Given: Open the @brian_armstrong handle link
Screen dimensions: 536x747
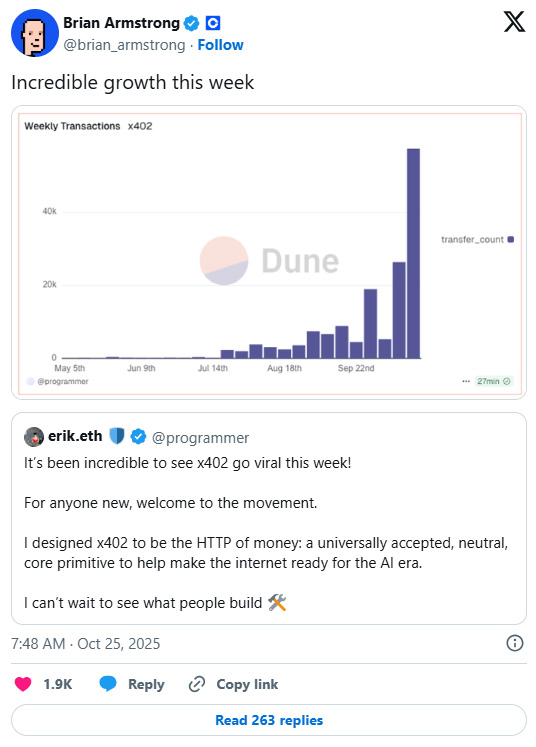Looking at the screenshot, I should 124,45.
